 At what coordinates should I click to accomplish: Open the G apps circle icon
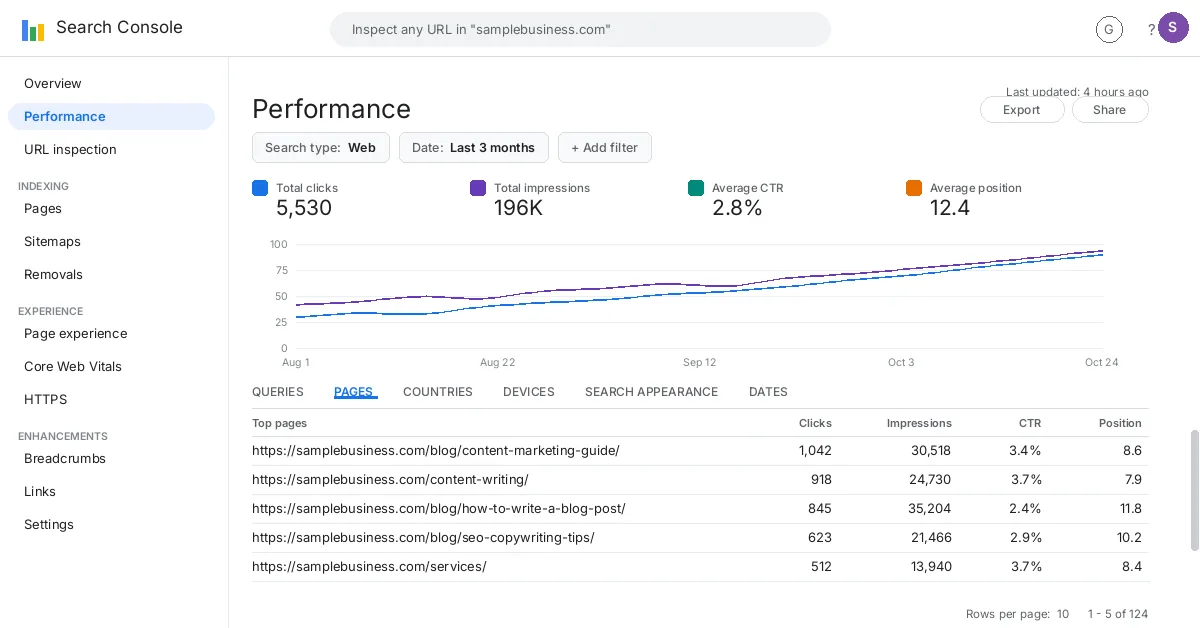1109,30
